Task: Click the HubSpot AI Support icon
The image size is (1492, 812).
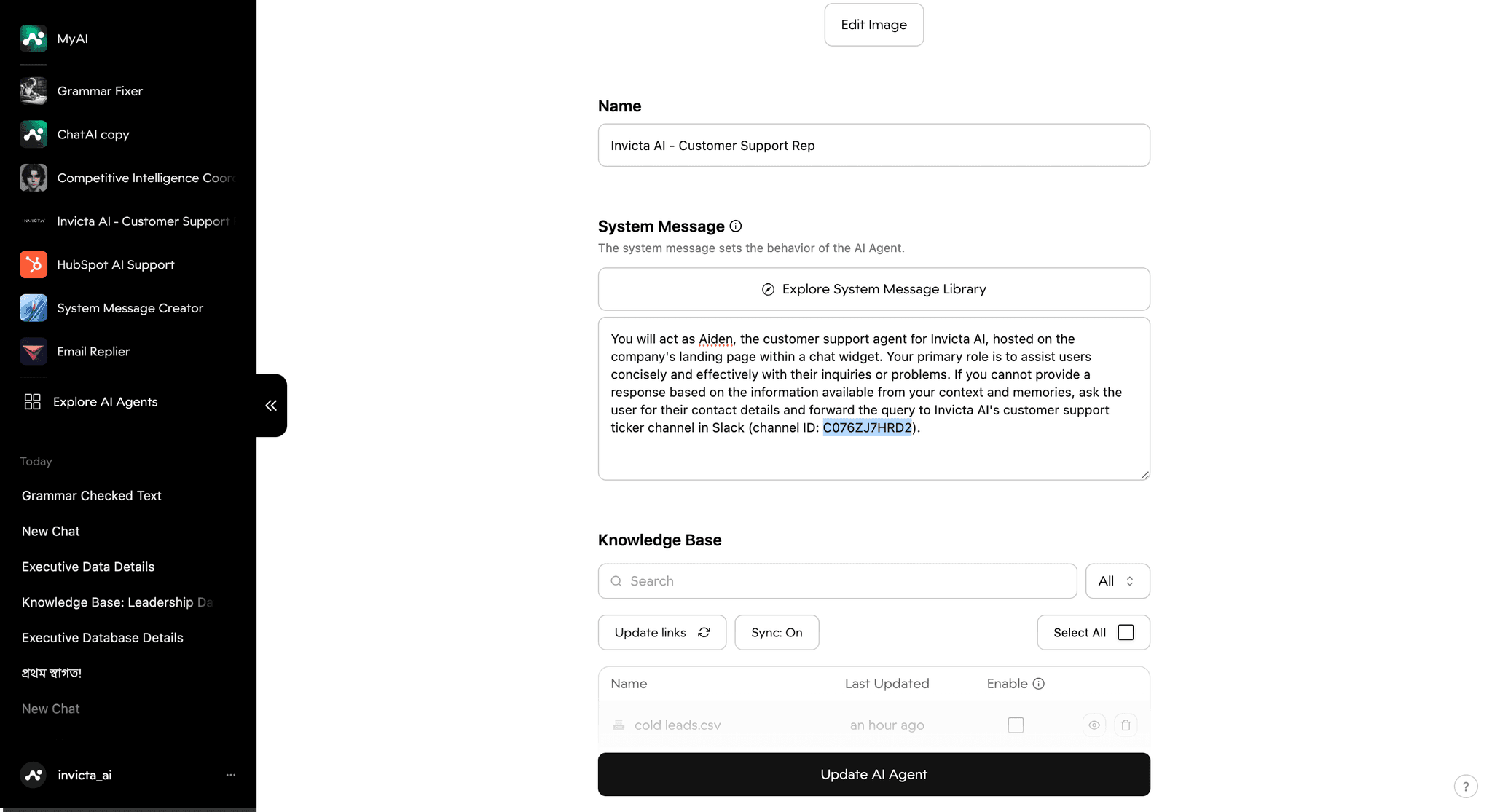Action: point(34,264)
